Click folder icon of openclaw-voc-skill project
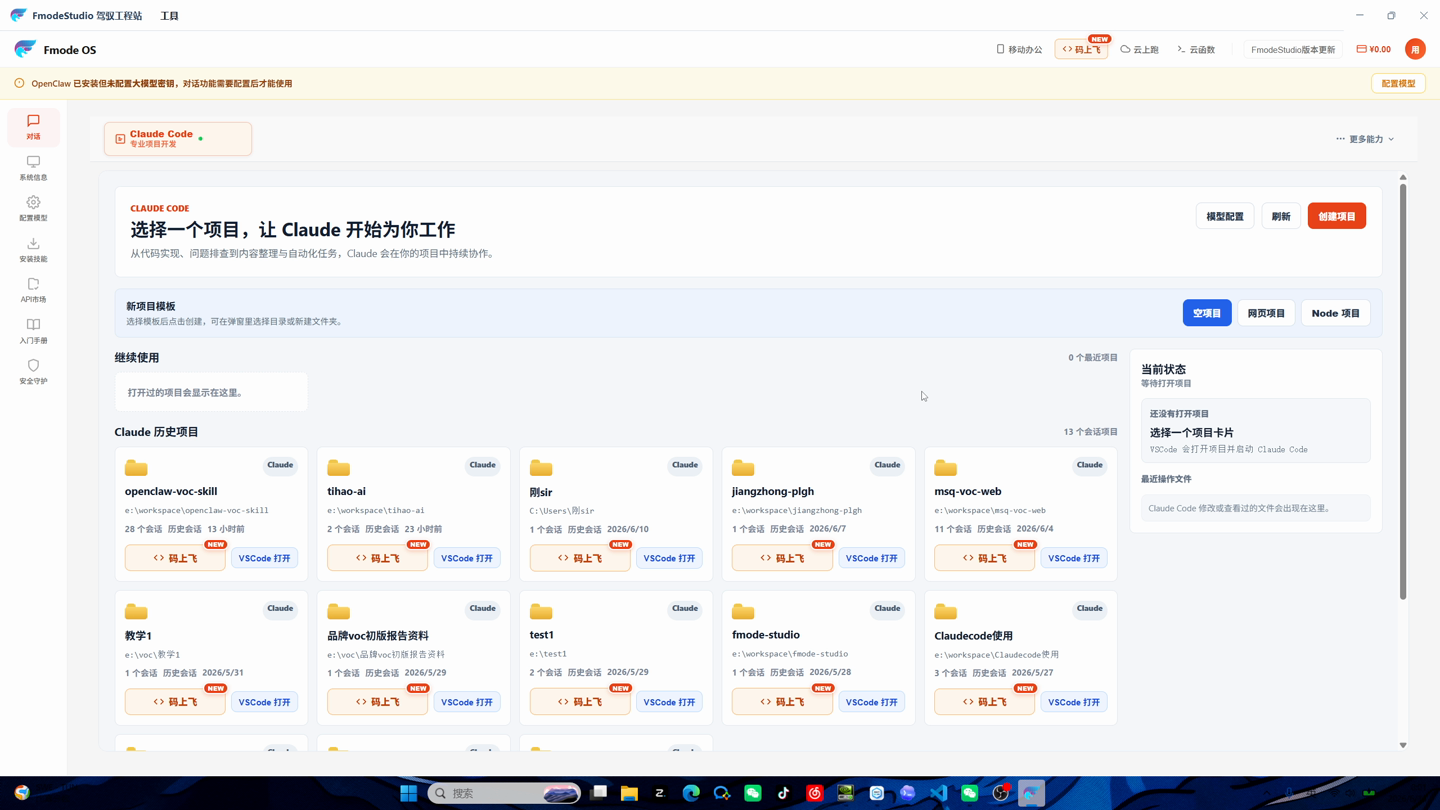The width and height of the screenshot is (1440, 810). (x=136, y=468)
